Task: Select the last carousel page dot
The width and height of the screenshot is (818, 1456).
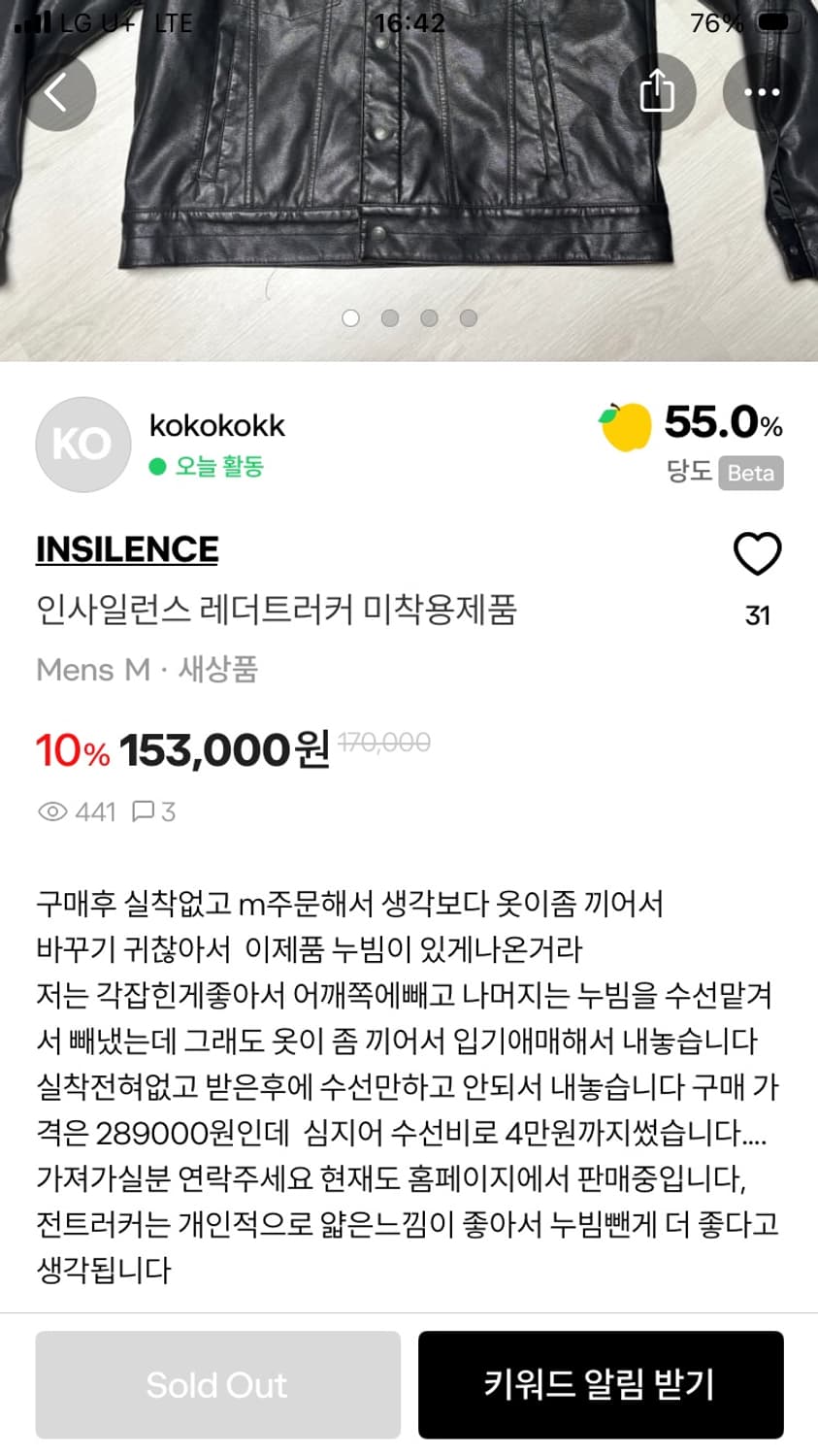Action: click(x=468, y=317)
